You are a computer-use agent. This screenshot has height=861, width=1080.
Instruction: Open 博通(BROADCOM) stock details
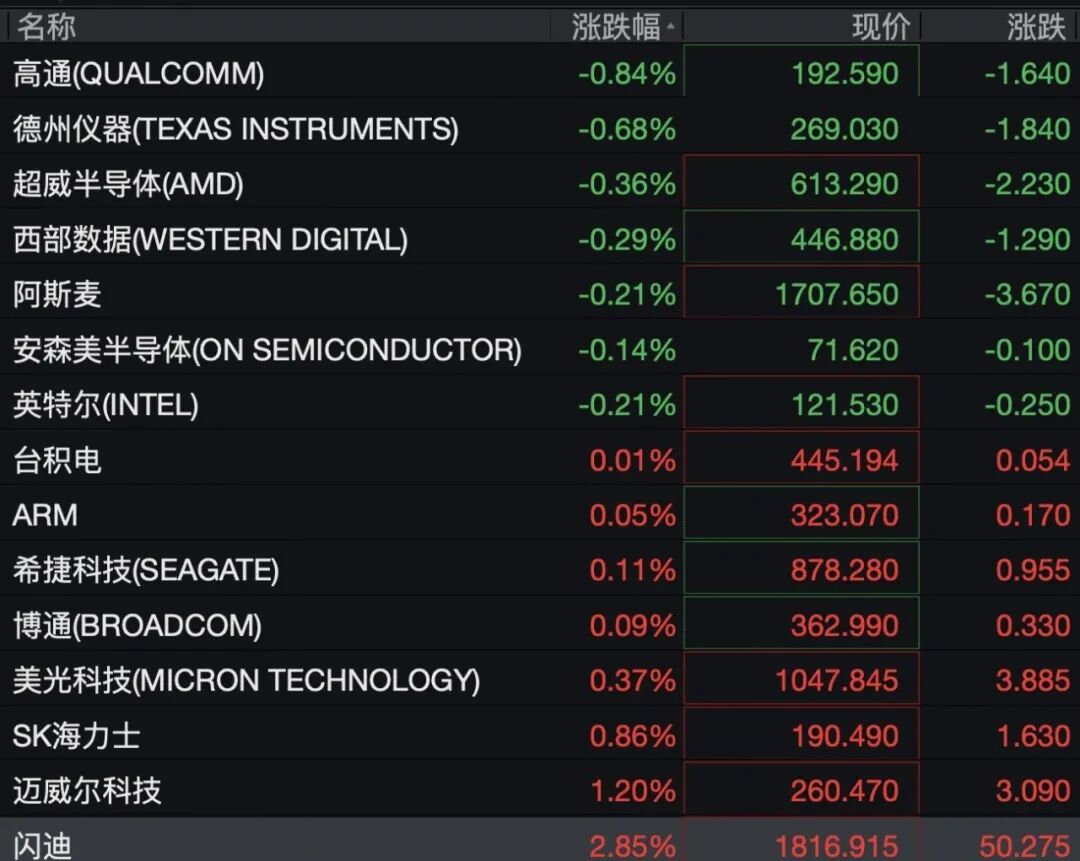(x=540, y=625)
